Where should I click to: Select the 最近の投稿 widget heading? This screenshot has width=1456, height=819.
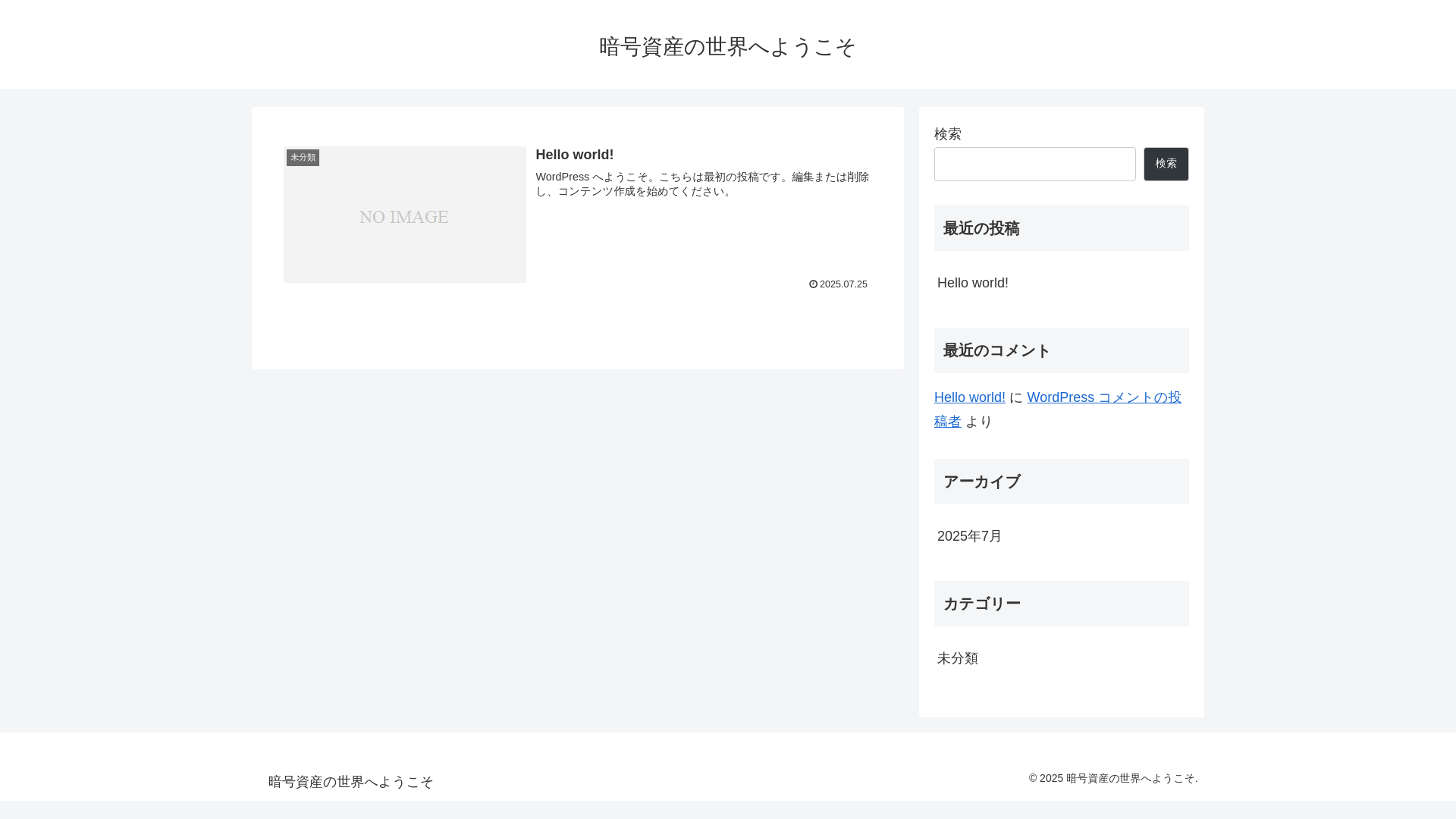pos(1062,228)
